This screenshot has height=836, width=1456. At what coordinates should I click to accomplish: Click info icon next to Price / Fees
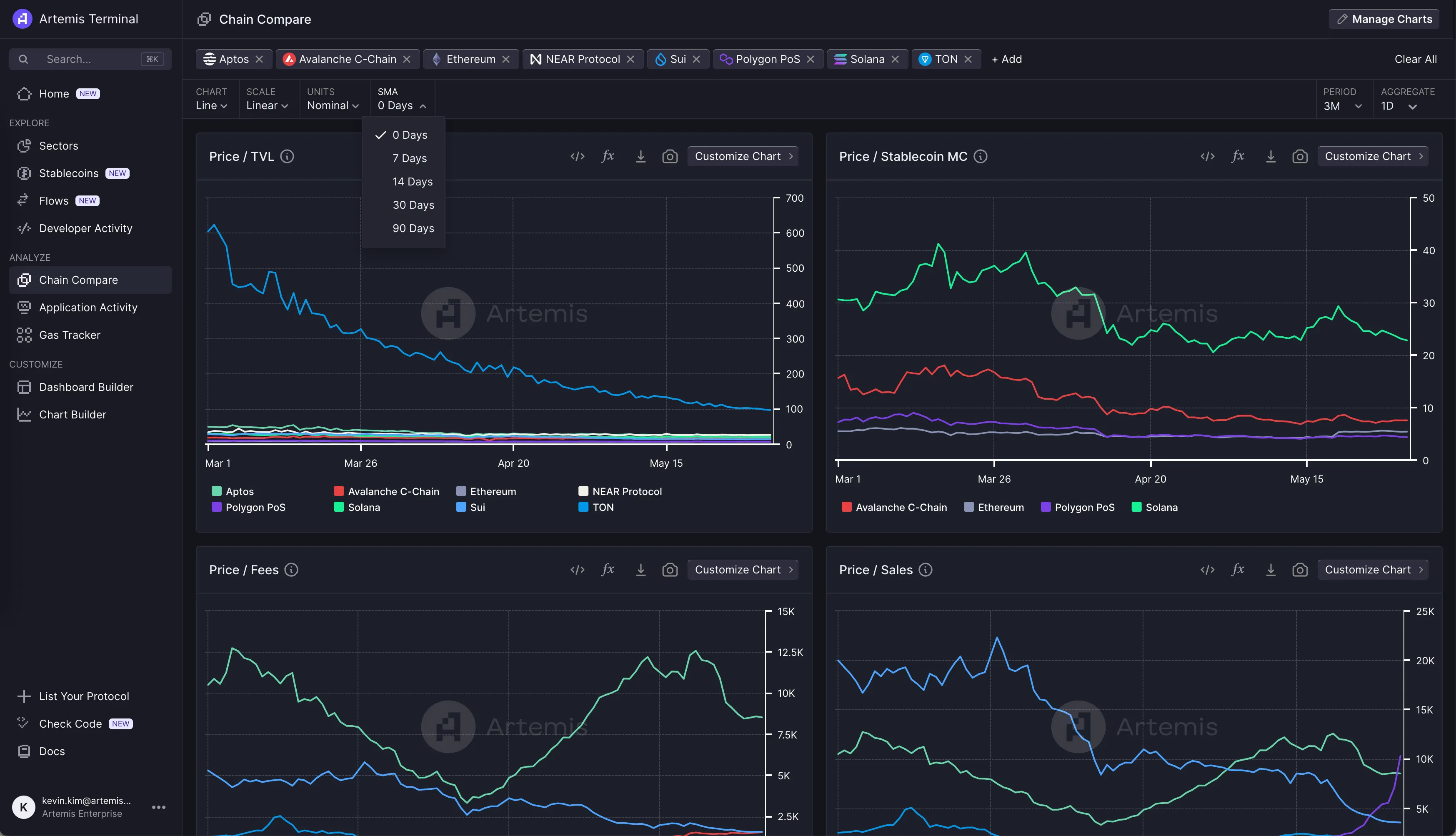291,570
